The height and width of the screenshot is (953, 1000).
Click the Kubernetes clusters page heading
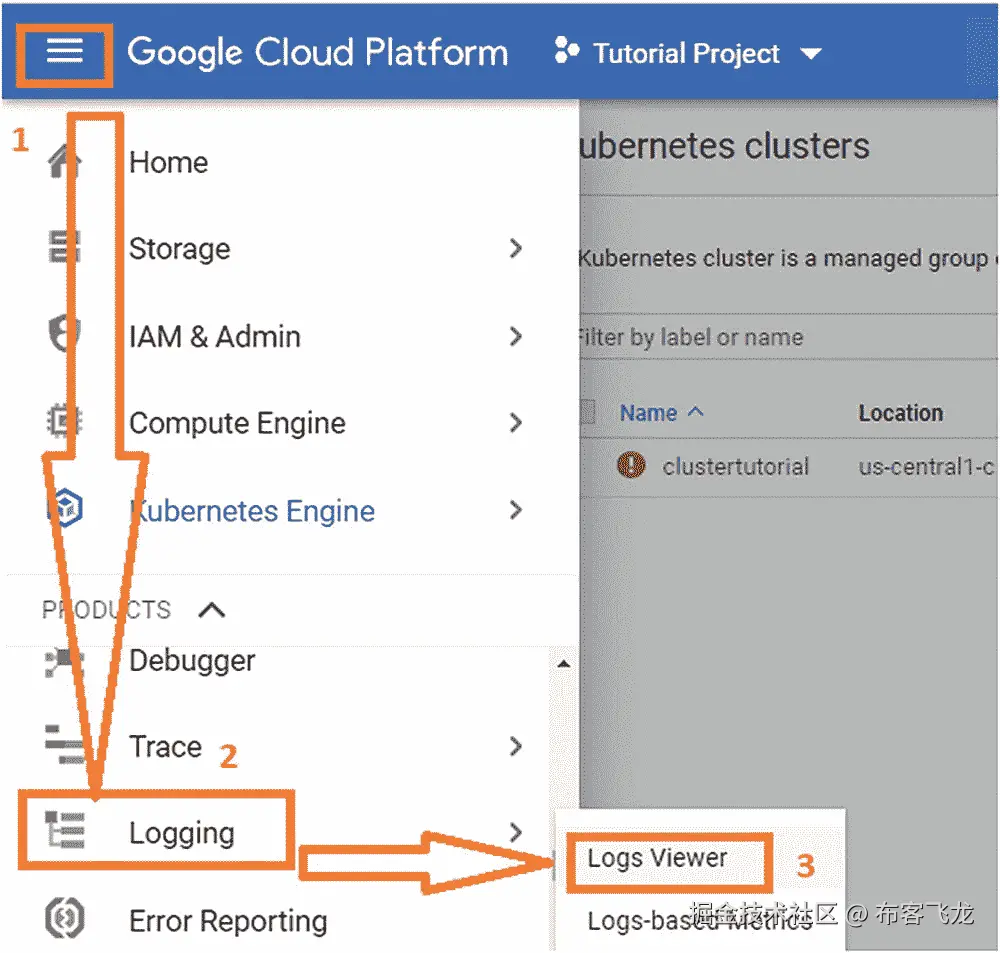(x=724, y=145)
